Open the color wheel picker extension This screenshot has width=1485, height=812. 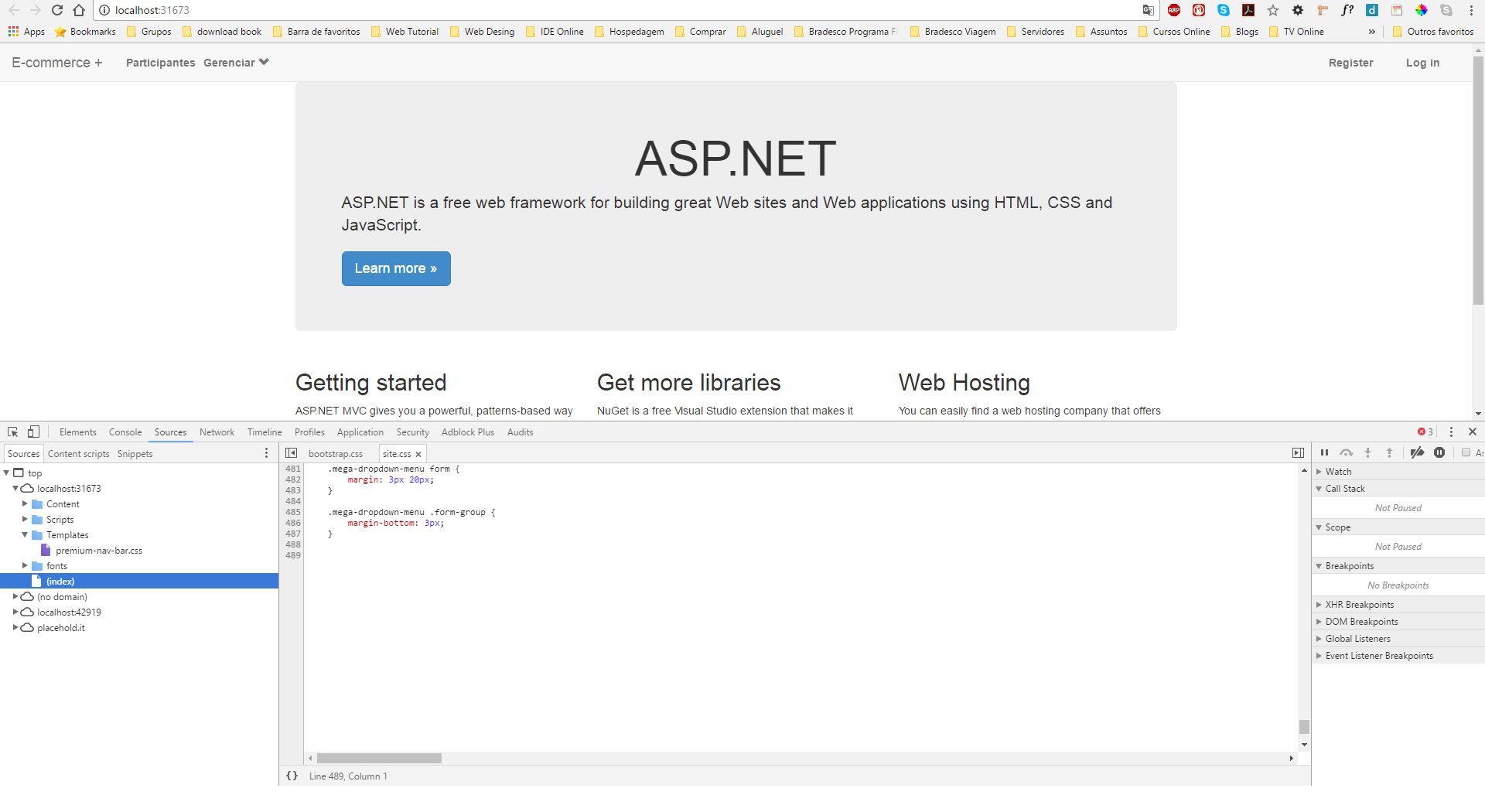pos(1422,10)
